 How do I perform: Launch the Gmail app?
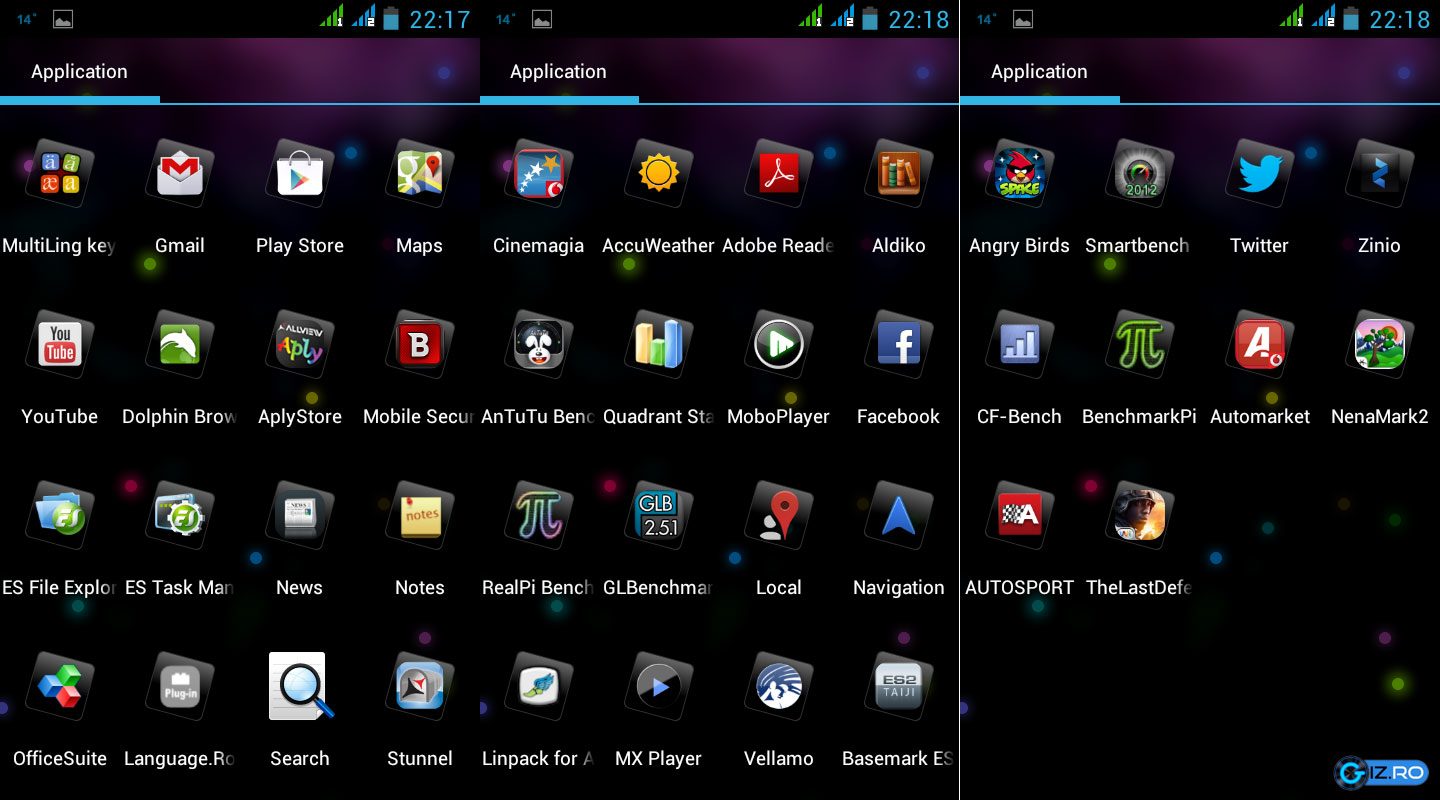pyautogui.click(x=180, y=173)
